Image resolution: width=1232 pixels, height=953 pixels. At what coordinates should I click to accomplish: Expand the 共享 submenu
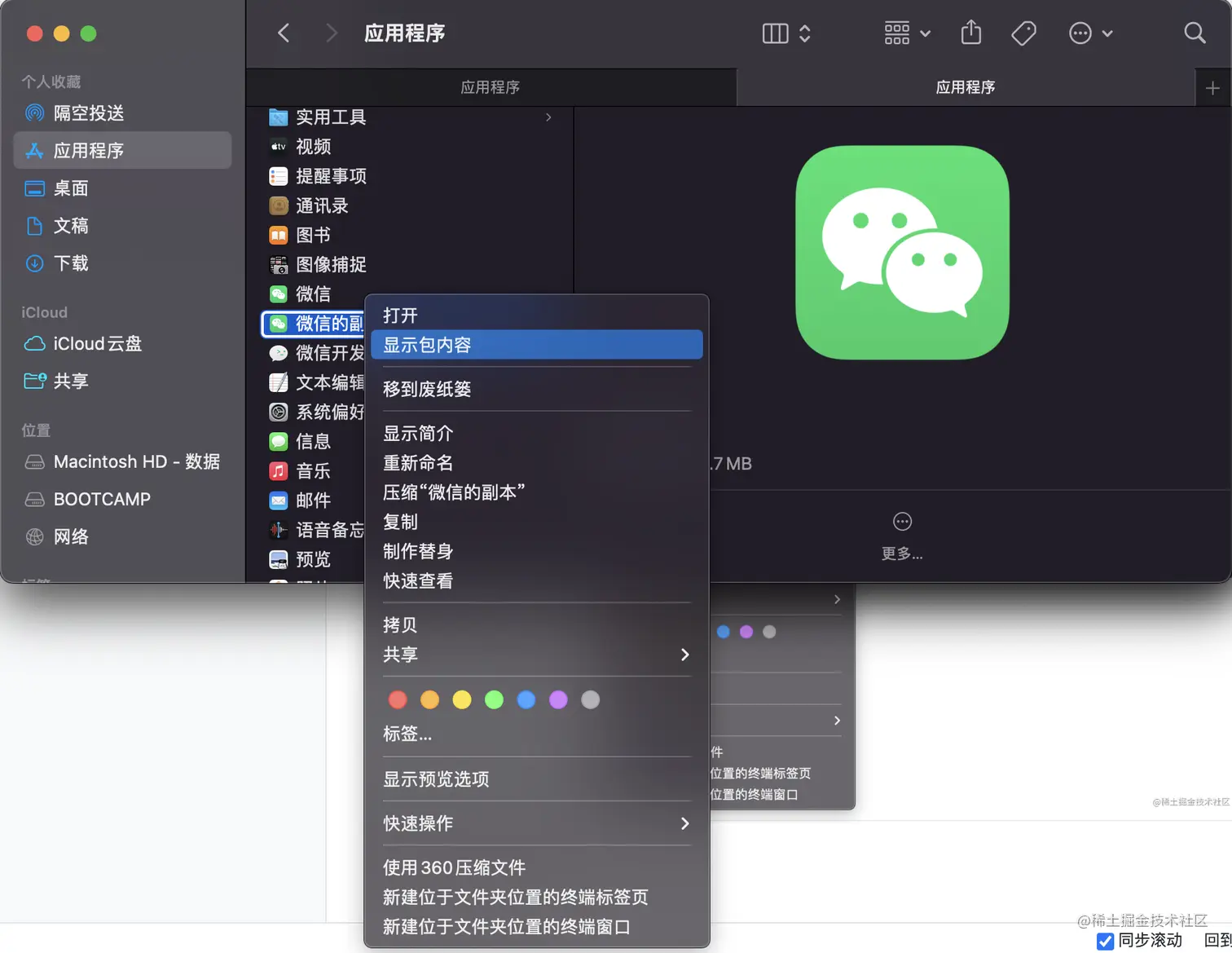tap(536, 655)
